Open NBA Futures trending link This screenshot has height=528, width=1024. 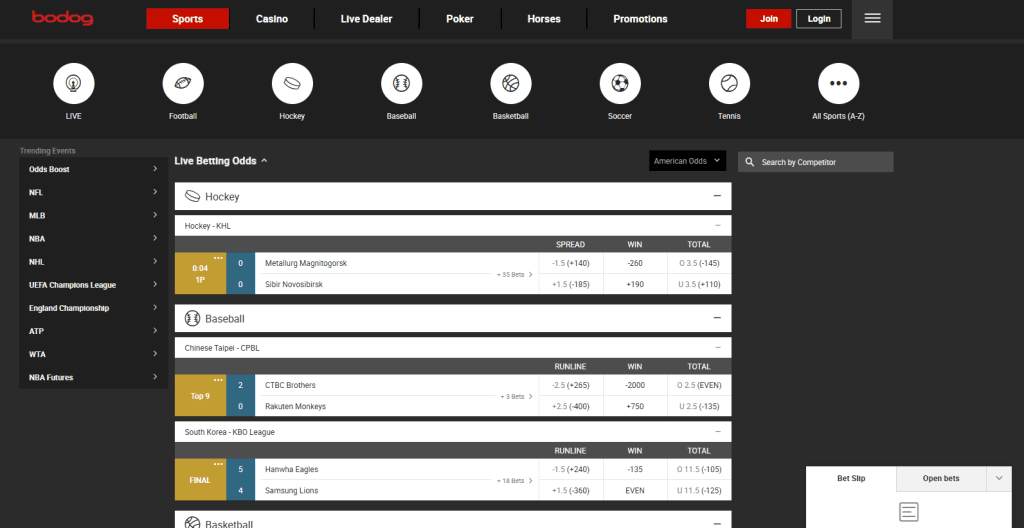[93, 377]
